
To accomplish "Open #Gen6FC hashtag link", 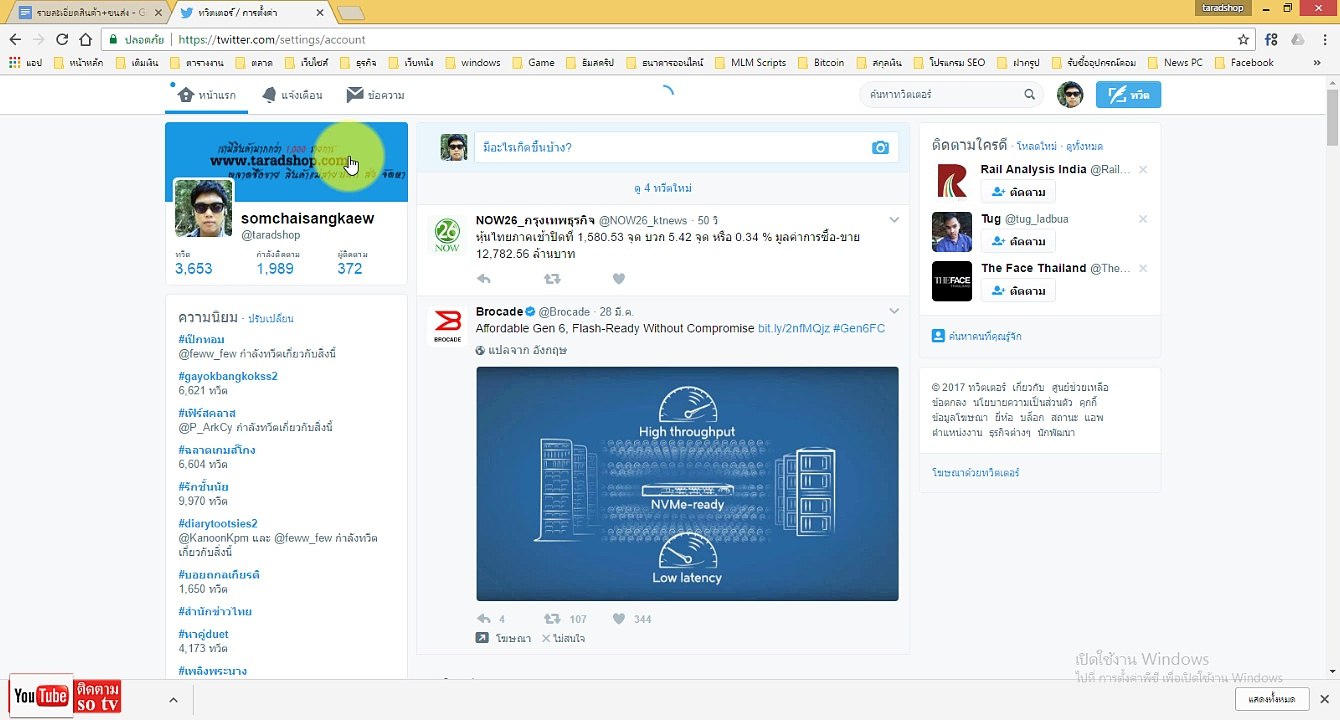I will point(859,328).
